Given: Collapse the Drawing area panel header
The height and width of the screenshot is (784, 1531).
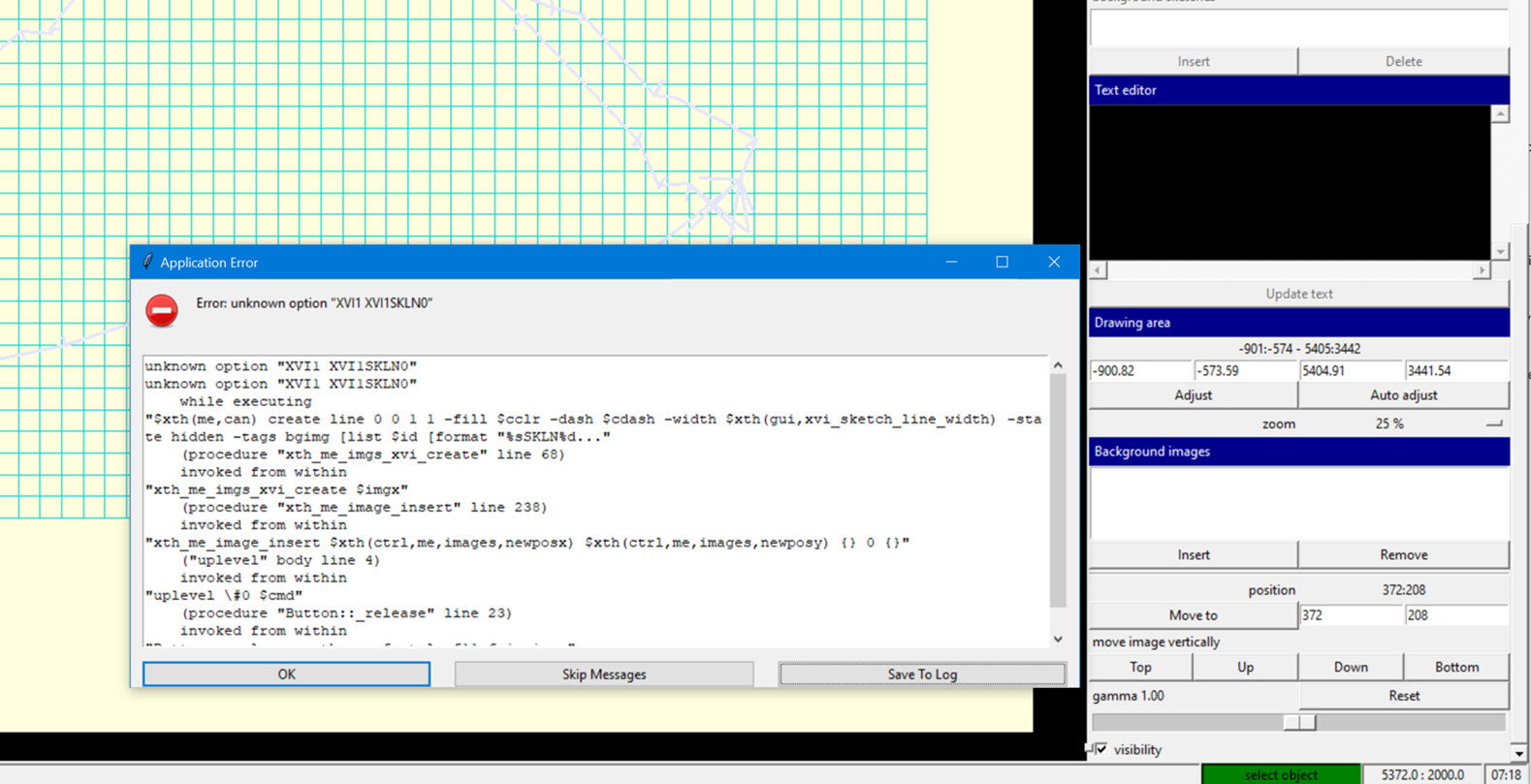Looking at the screenshot, I should pos(1299,323).
